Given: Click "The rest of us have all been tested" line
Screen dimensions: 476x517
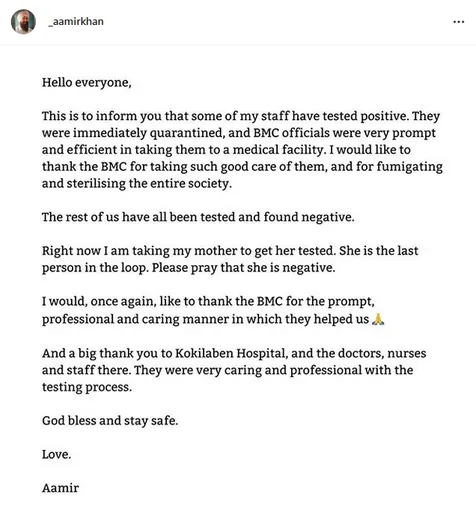Looking at the screenshot, I should pos(198,217).
